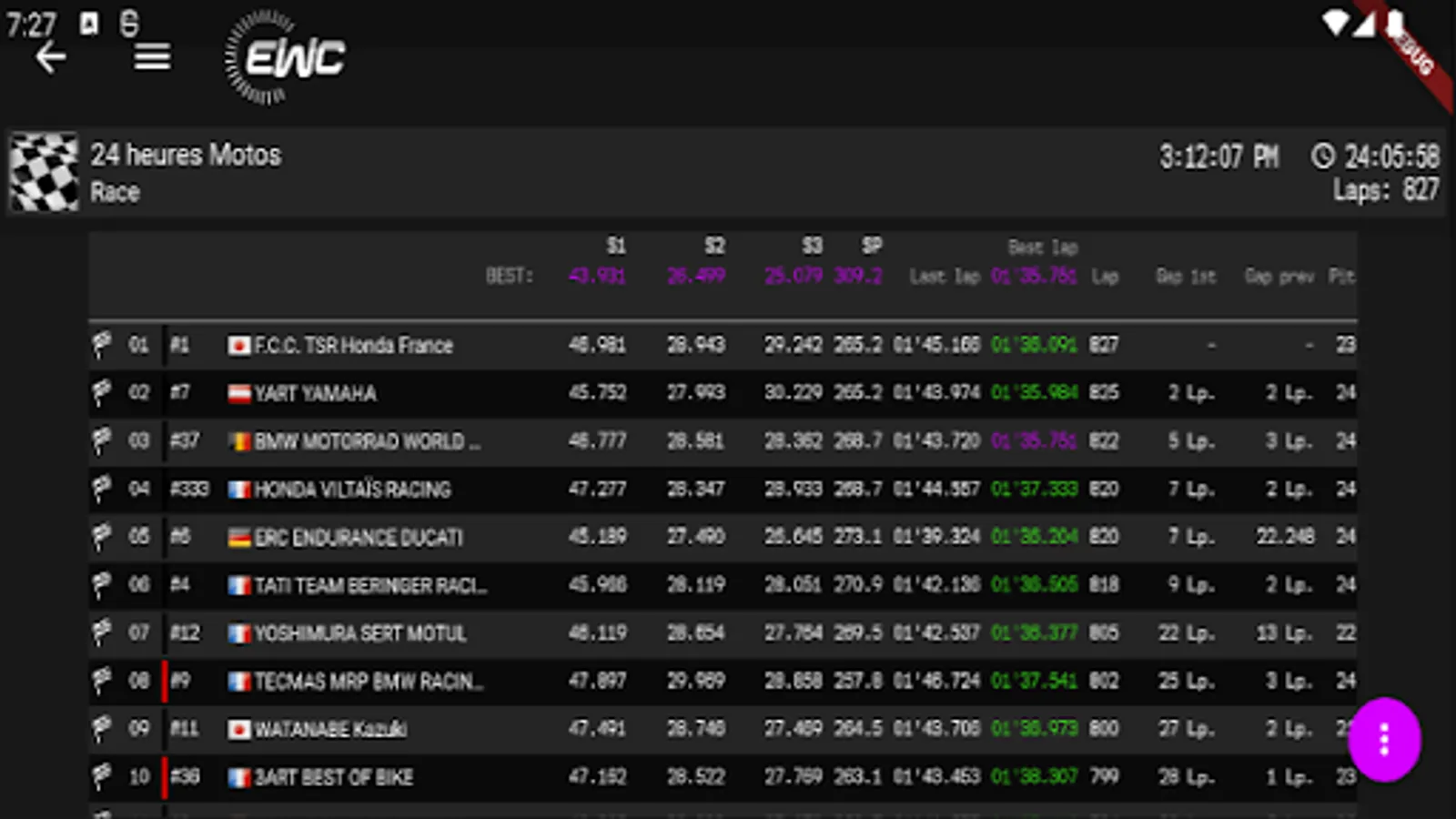This screenshot has height=819, width=1456.
Task: Select HONDA VILTAÏS RACING team name
Action: pyautogui.click(x=352, y=490)
